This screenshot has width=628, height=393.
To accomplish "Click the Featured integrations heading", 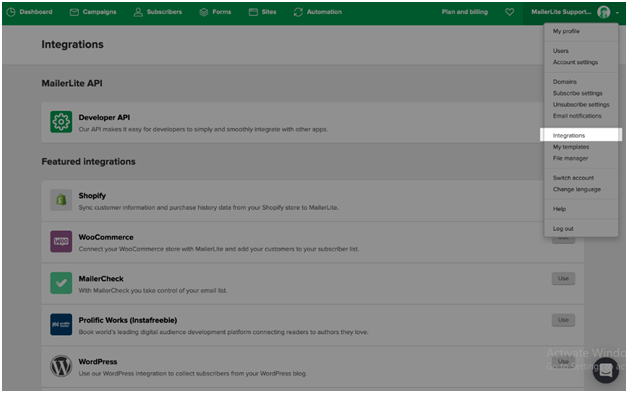I will click(x=89, y=161).
